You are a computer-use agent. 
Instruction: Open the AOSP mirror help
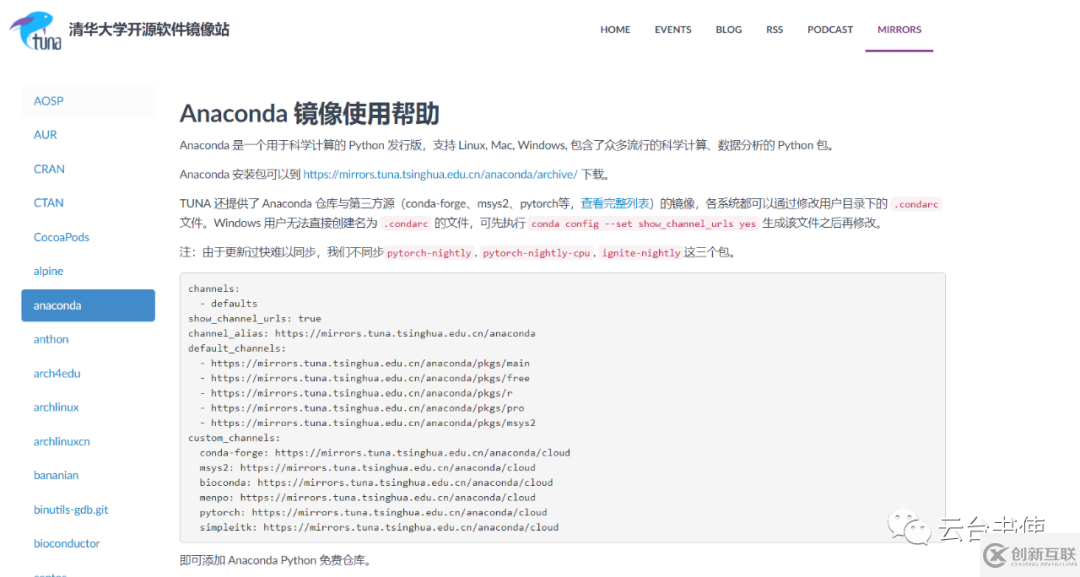[x=88, y=101]
